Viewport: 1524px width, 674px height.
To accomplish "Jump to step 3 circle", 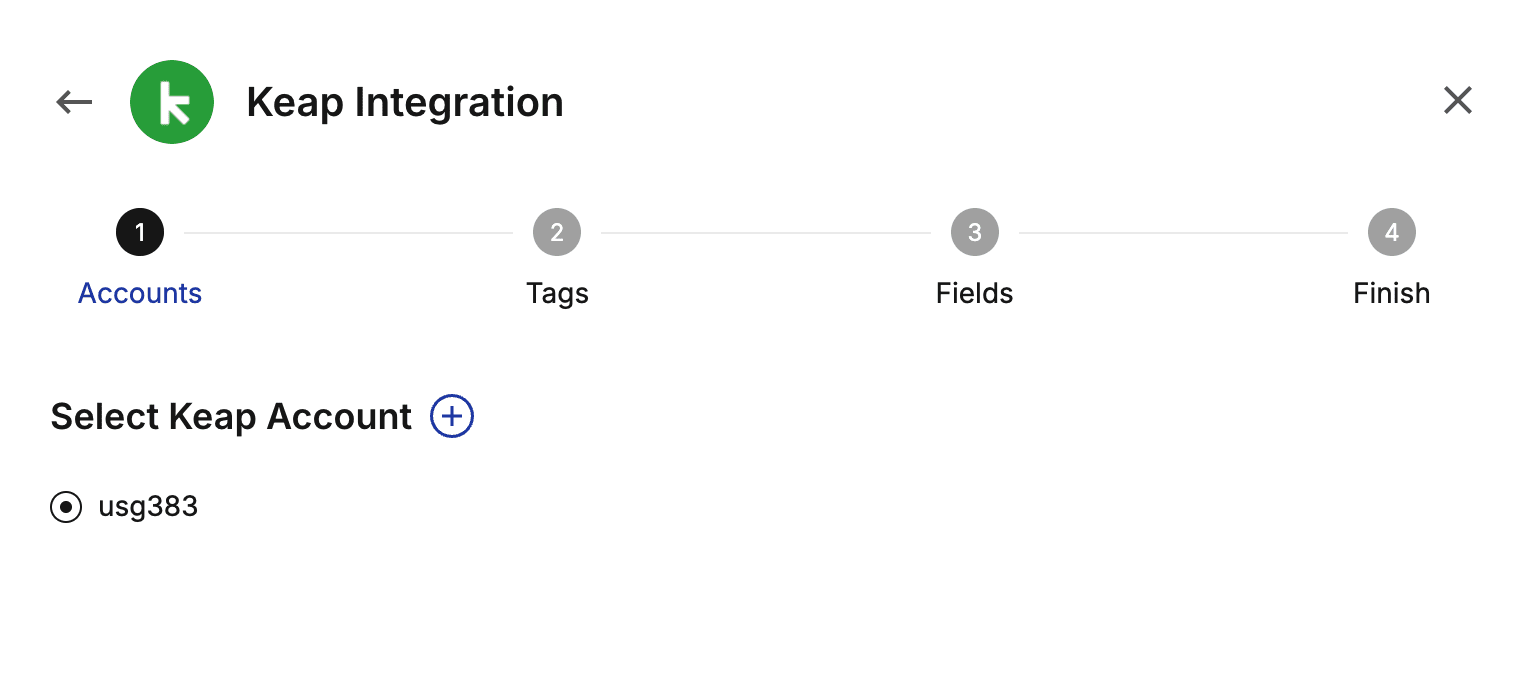I will click(975, 233).
